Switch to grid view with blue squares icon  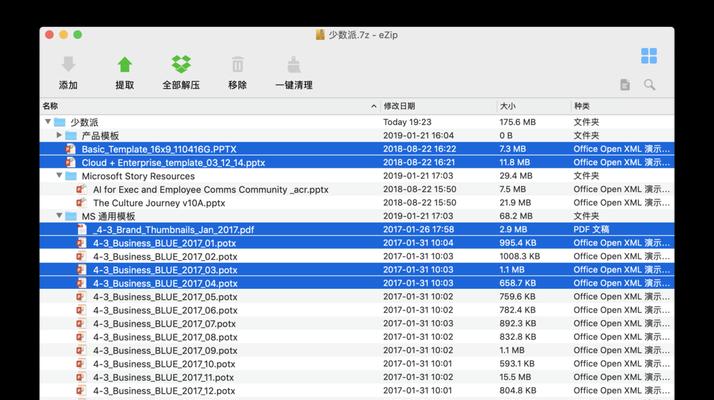pyautogui.click(x=649, y=56)
